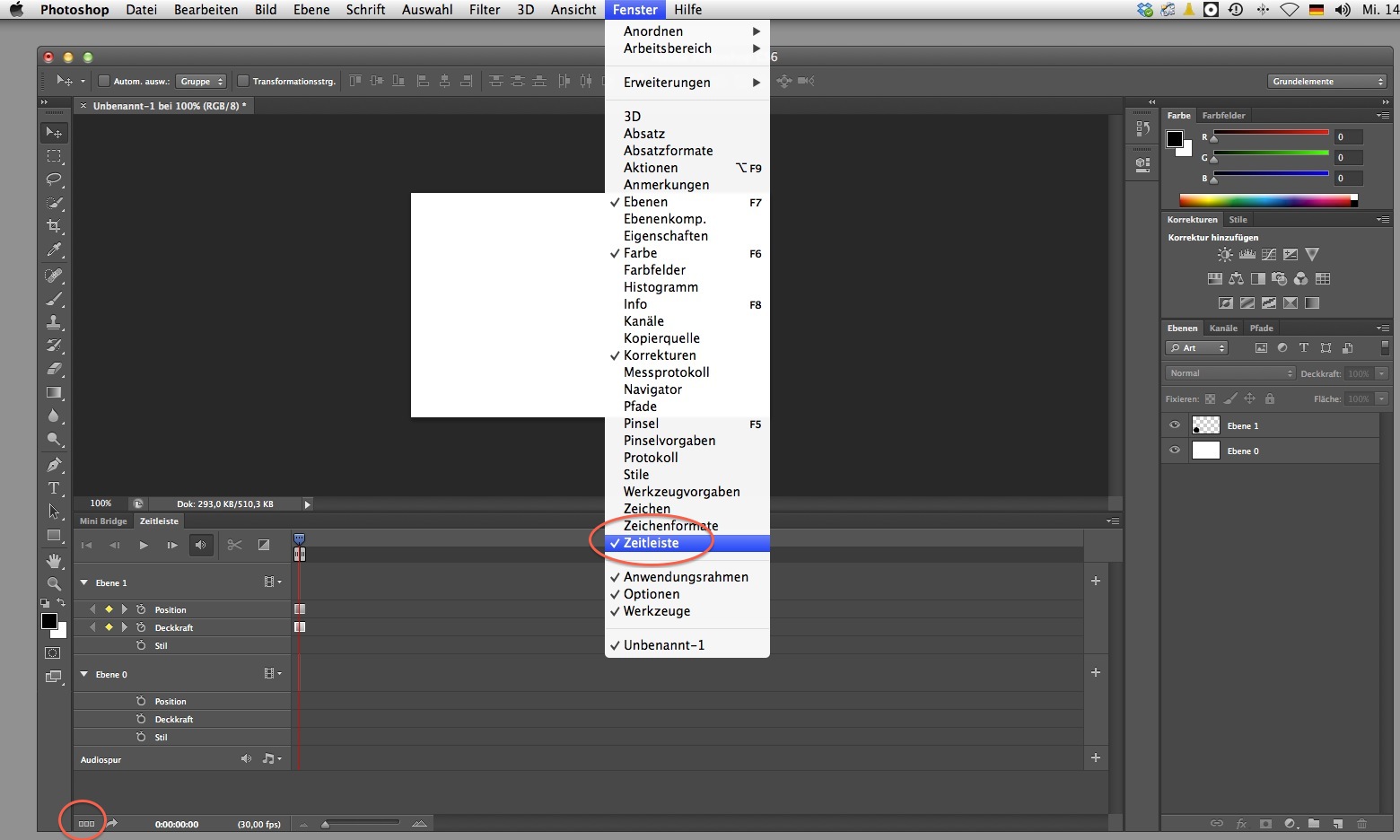The height and width of the screenshot is (840, 1400).
Task: Open the Spotlight-area Wi-Fi icon in menu bar
Action: click(x=1290, y=10)
